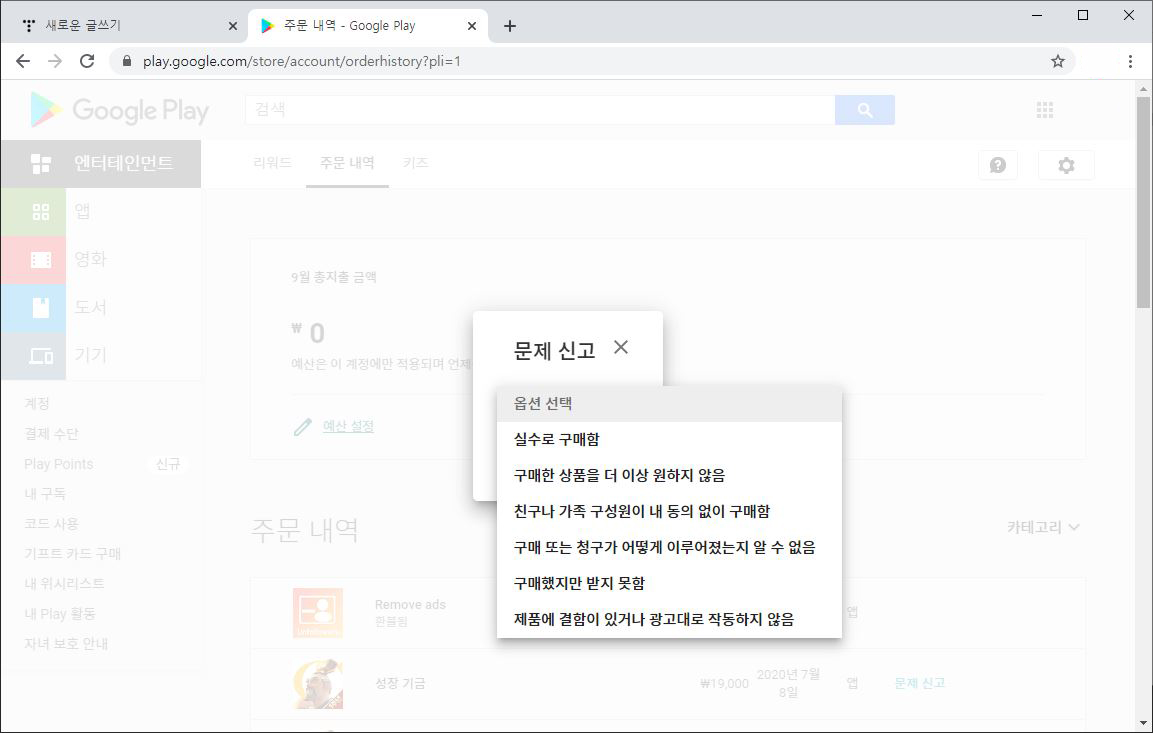Select option 구매한 상품을 더 이상 원하지 않음
The width and height of the screenshot is (1153, 733).
pos(669,475)
